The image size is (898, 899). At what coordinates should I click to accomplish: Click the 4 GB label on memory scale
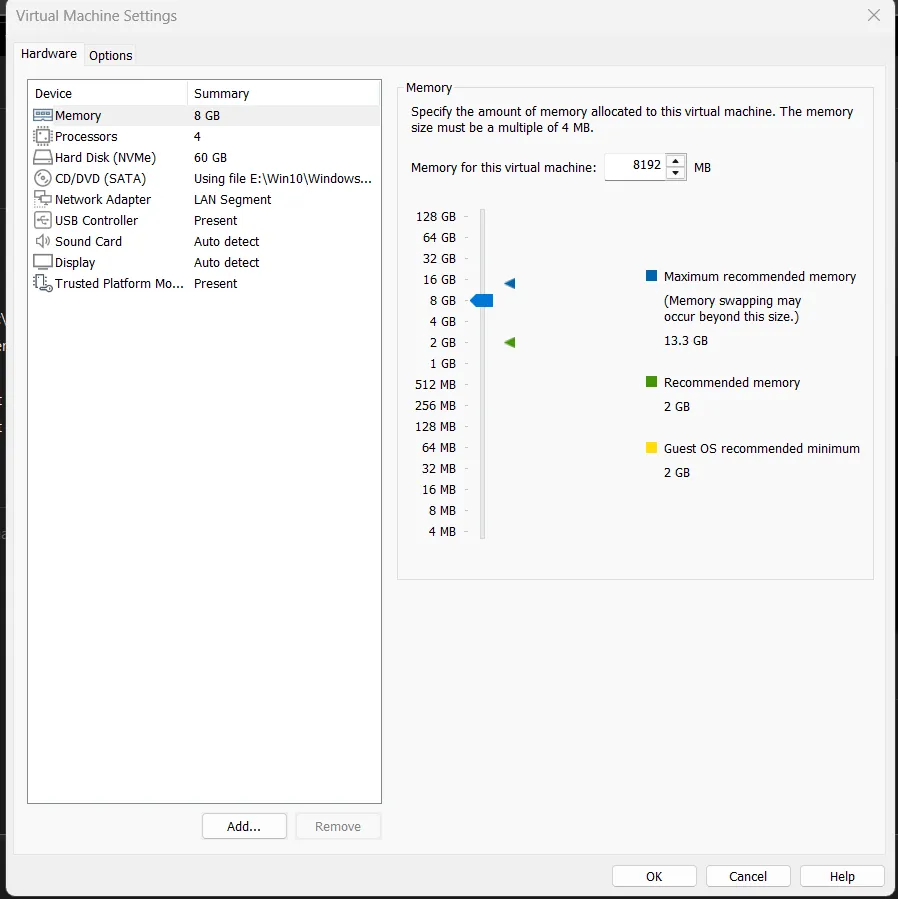pos(443,322)
